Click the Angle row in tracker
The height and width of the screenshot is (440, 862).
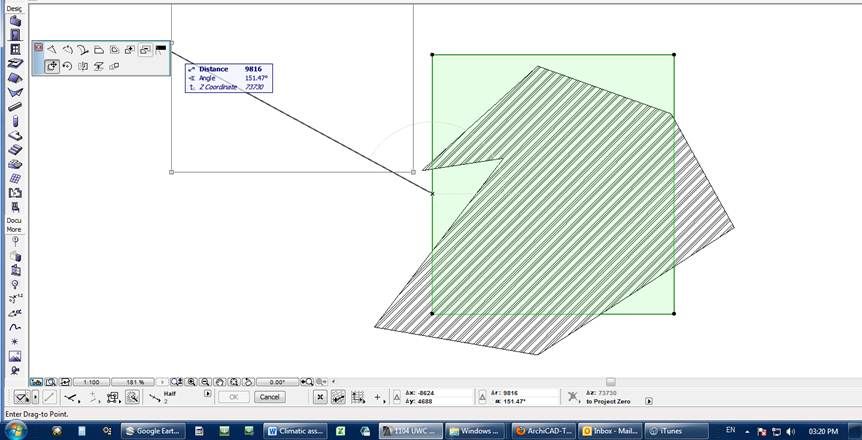(x=229, y=78)
